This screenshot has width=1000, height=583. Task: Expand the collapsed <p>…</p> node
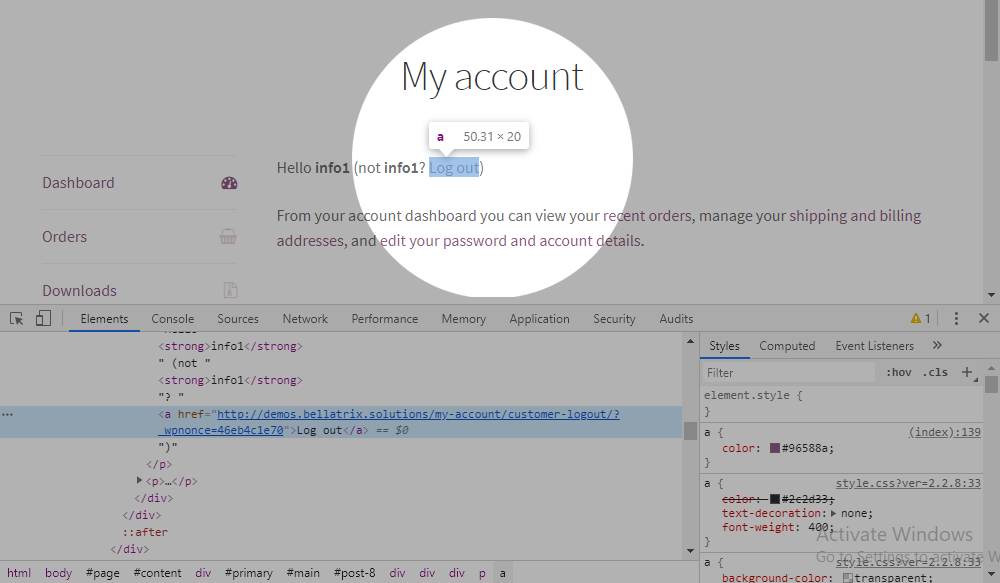(139, 480)
